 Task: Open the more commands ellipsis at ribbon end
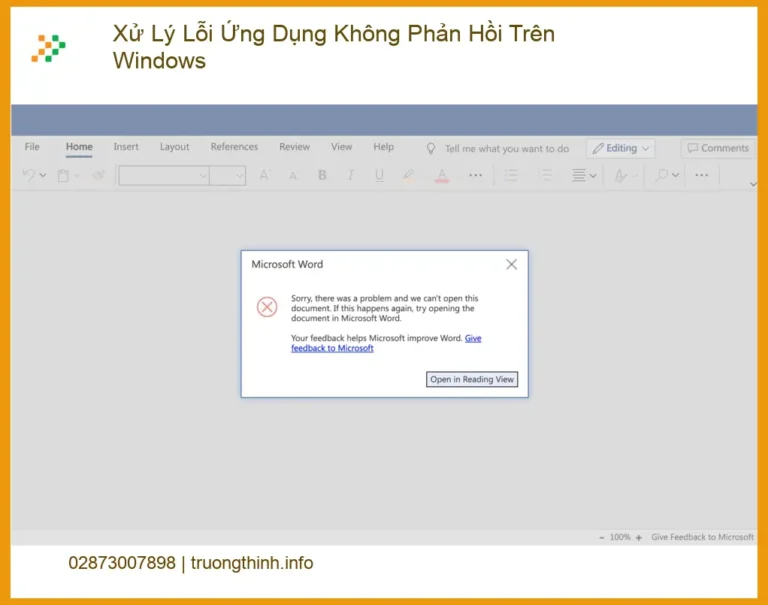pyautogui.click(x=701, y=175)
